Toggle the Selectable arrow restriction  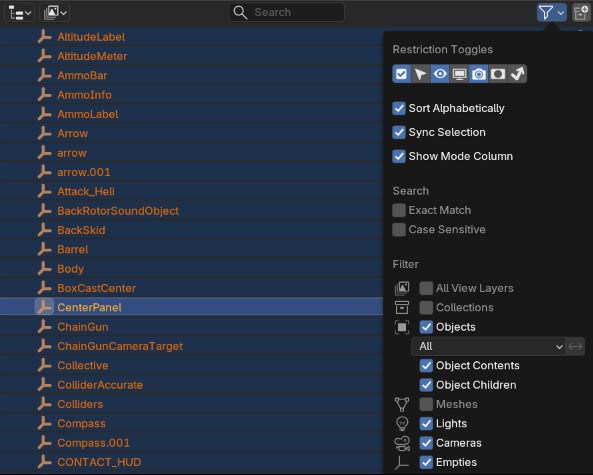point(421,74)
